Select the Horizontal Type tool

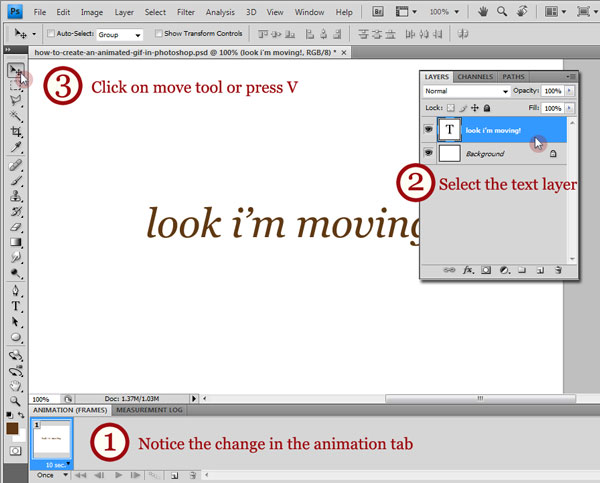click(16, 306)
